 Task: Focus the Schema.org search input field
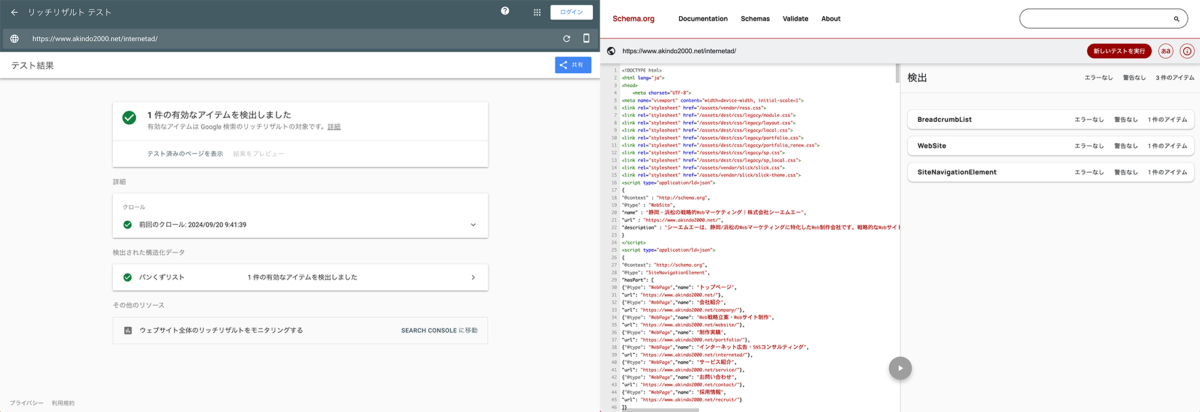[x=1095, y=19]
